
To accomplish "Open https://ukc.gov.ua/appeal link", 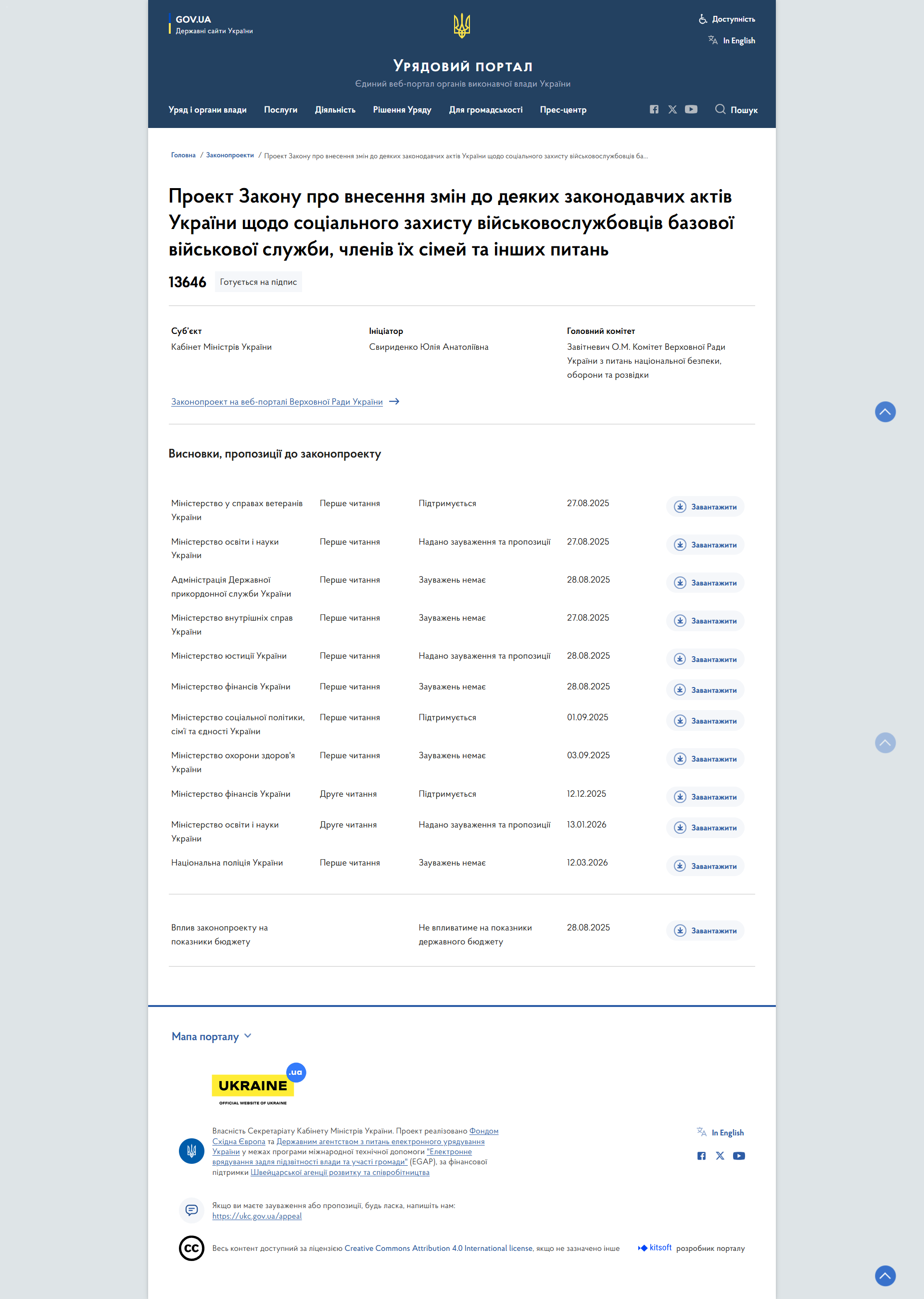I will pos(256,1216).
